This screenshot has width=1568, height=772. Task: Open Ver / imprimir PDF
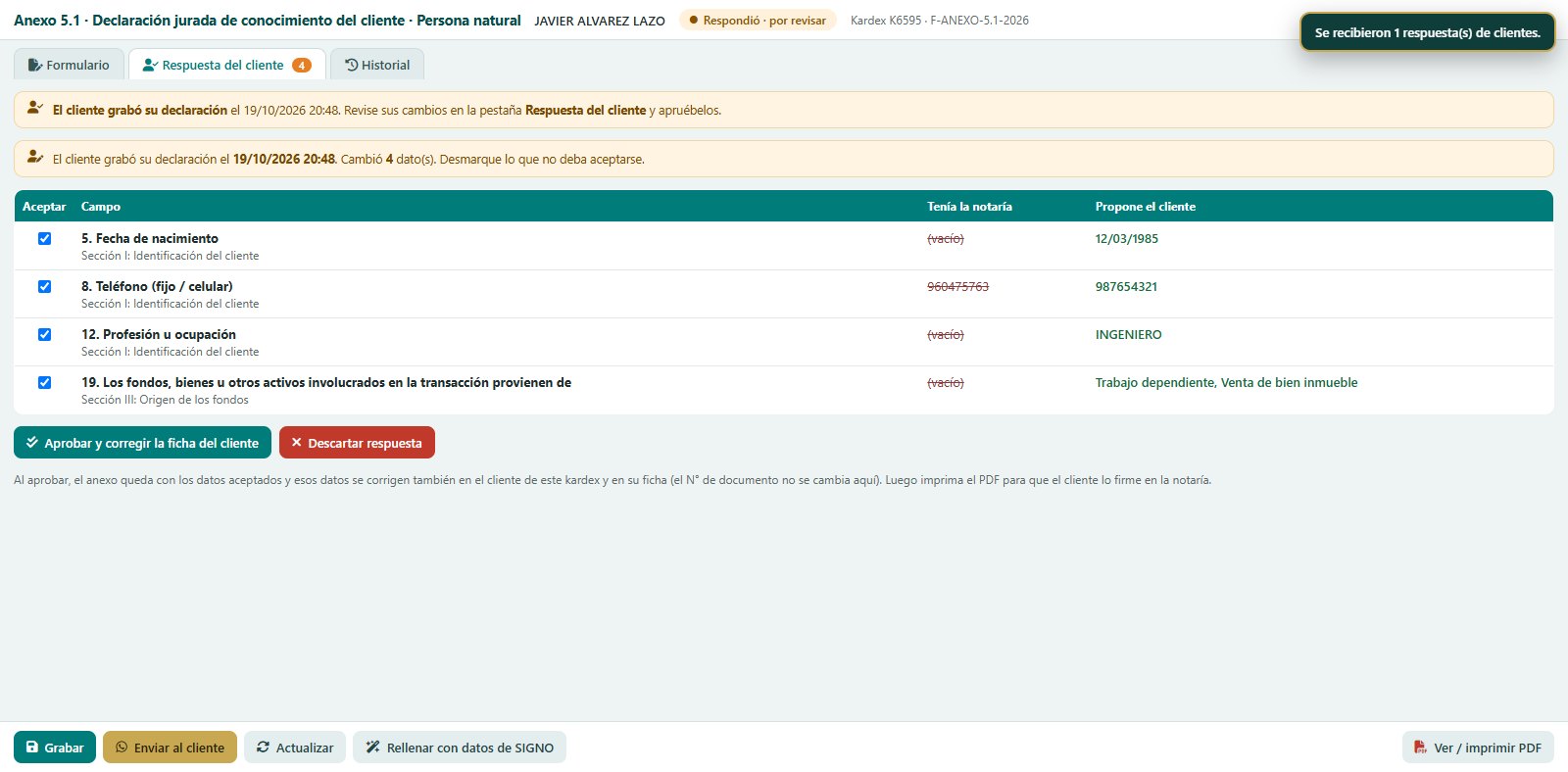[x=1478, y=748]
